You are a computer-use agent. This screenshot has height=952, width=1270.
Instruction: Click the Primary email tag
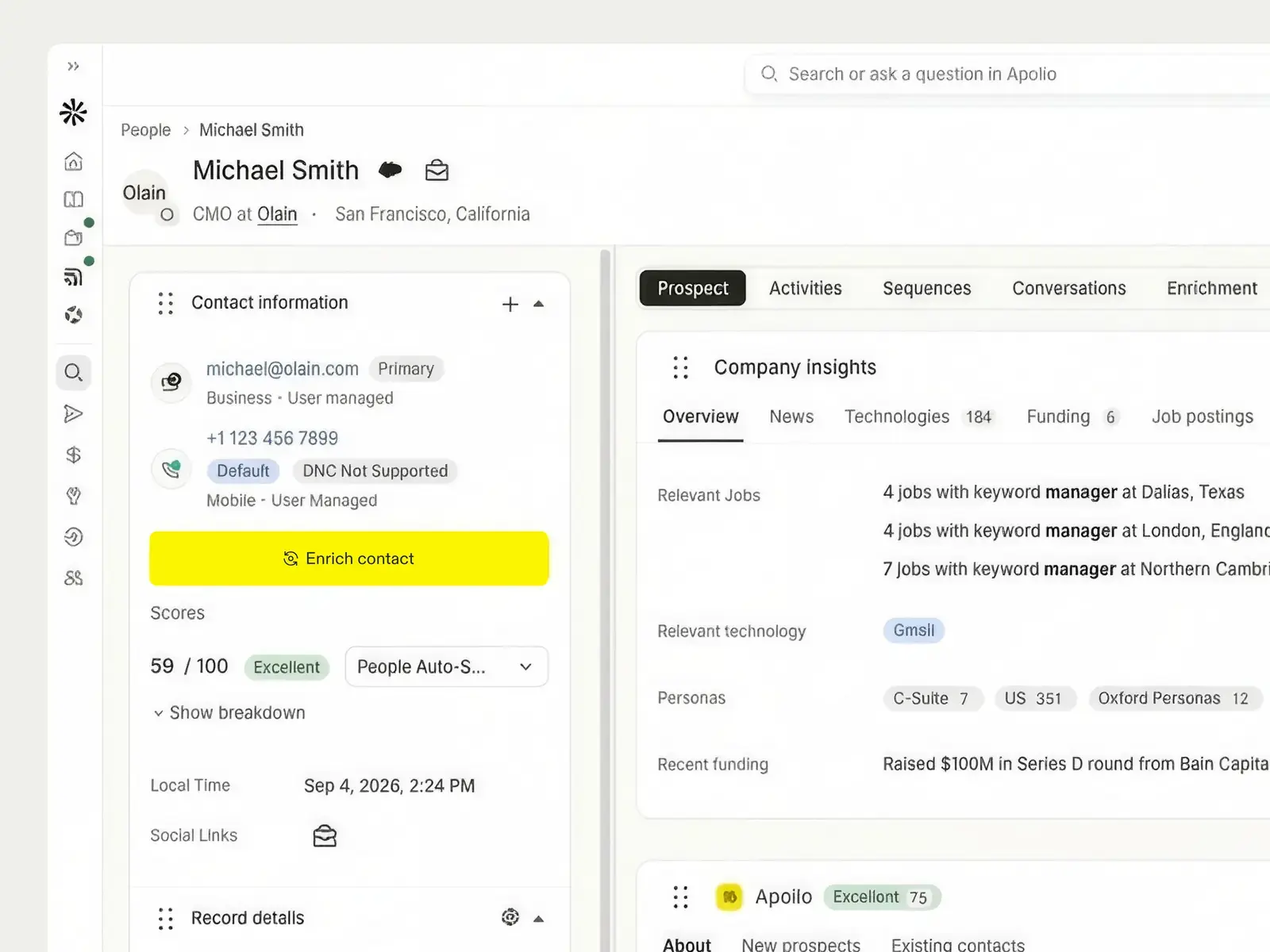(x=406, y=369)
